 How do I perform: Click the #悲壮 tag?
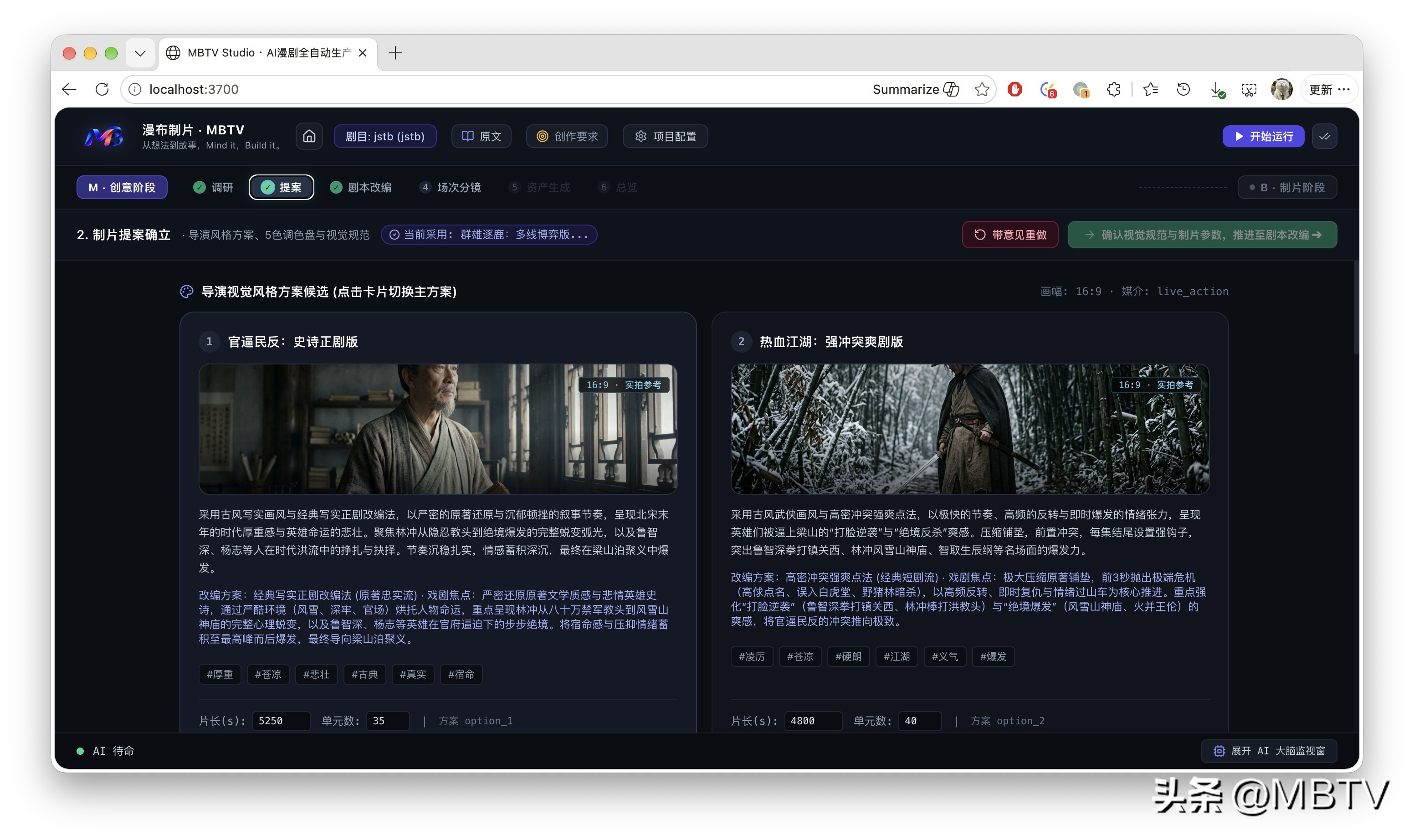(317, 674)
